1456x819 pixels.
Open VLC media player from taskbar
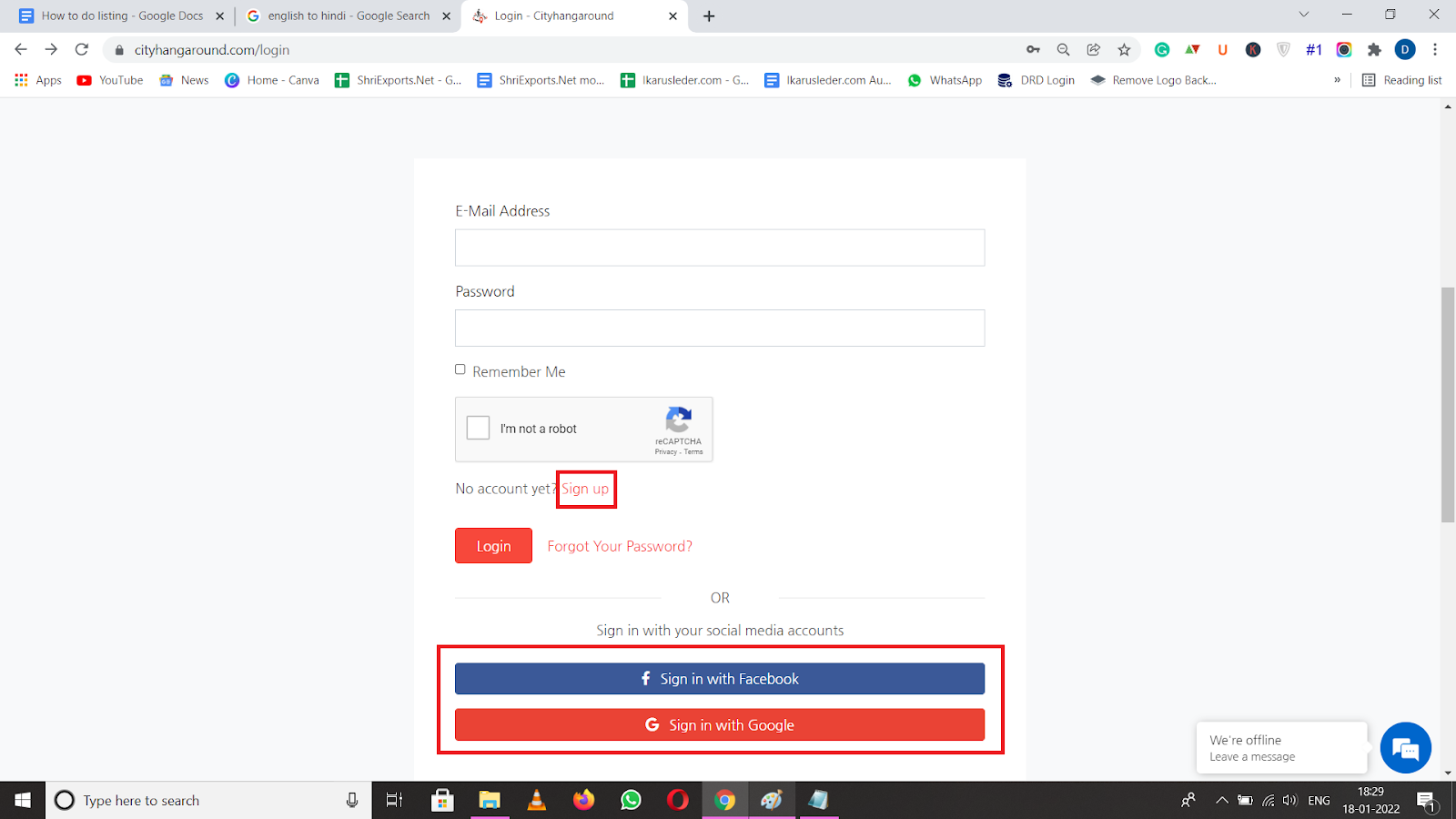click(537, 800)
